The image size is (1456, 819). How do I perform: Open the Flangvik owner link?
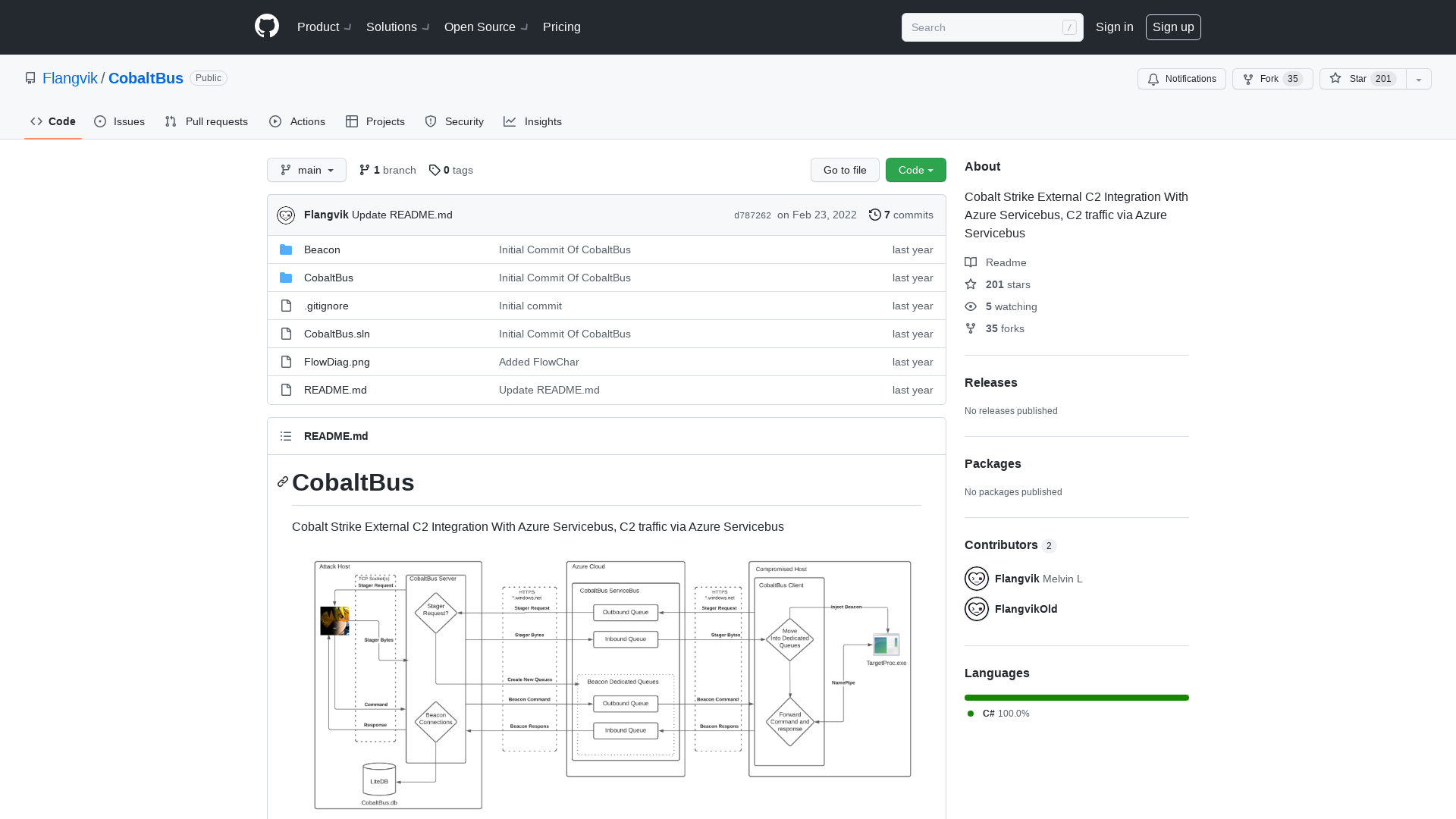pyautogui.click(x=70, y=78)
